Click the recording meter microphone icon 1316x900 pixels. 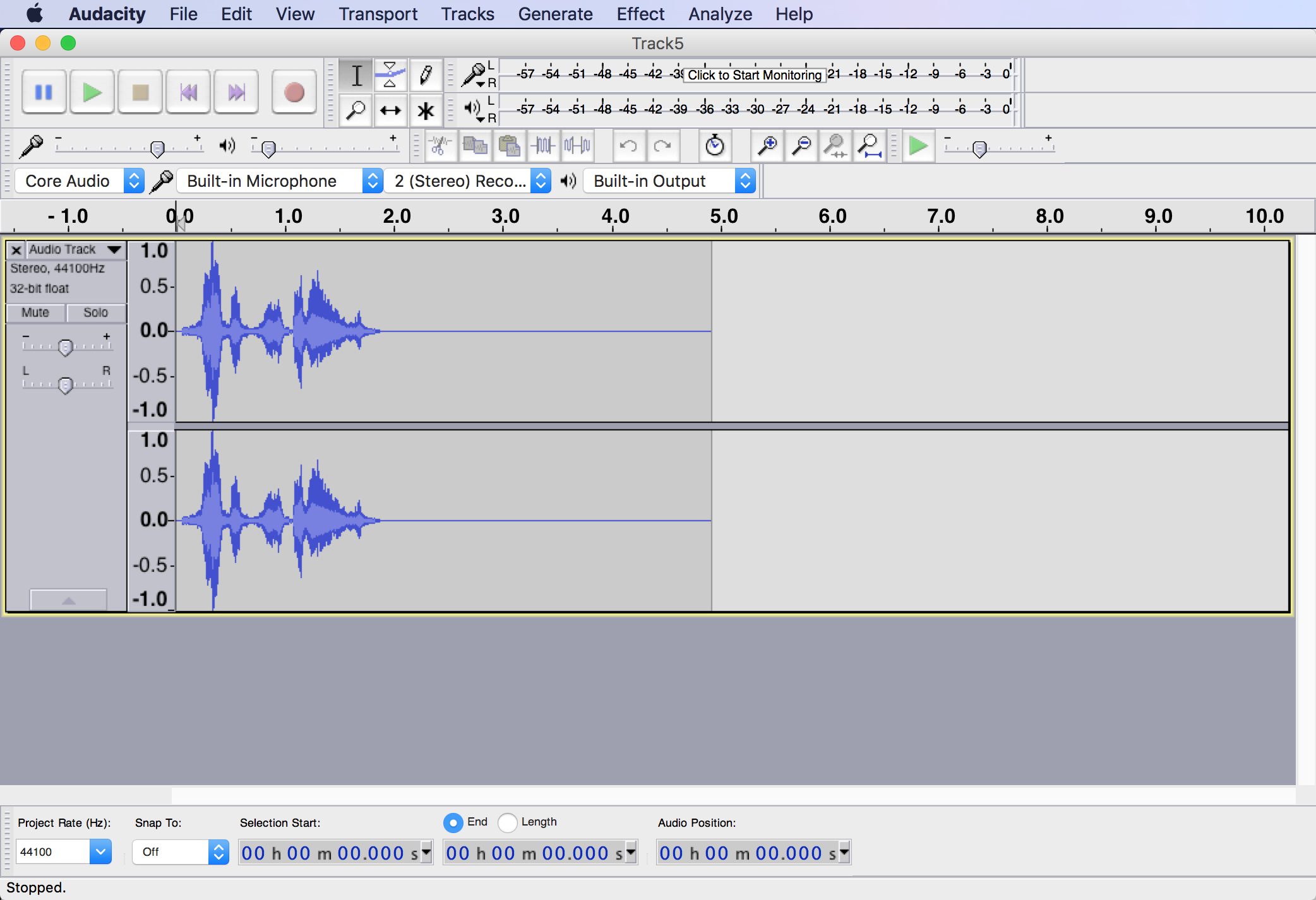(473, 74)
